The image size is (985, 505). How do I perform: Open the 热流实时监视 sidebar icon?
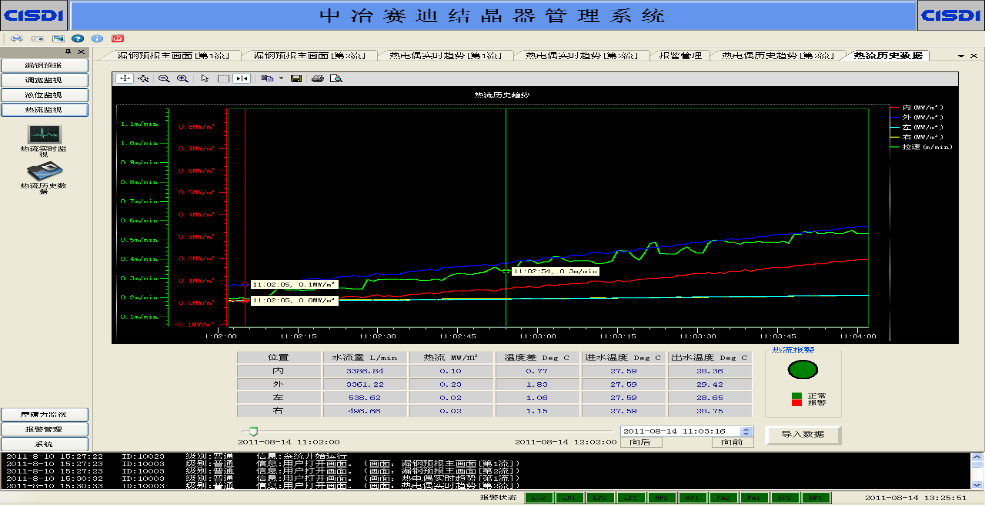point(44,141)
